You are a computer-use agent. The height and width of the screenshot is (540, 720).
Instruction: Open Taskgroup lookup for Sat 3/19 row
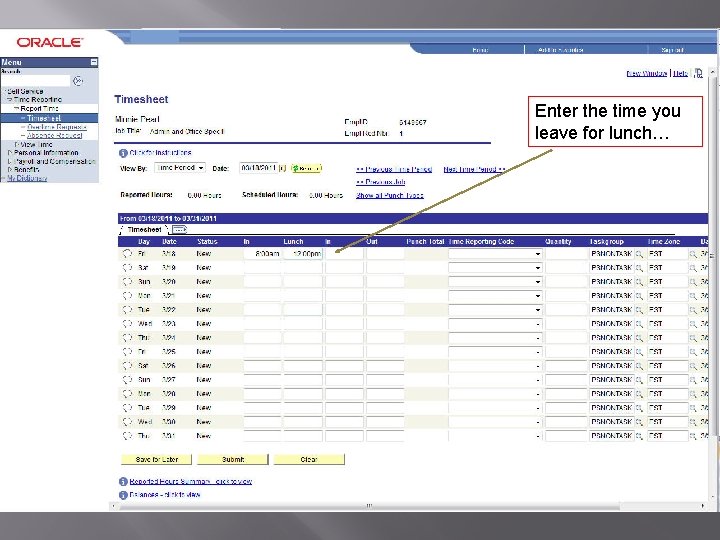[x=639, y=268]
